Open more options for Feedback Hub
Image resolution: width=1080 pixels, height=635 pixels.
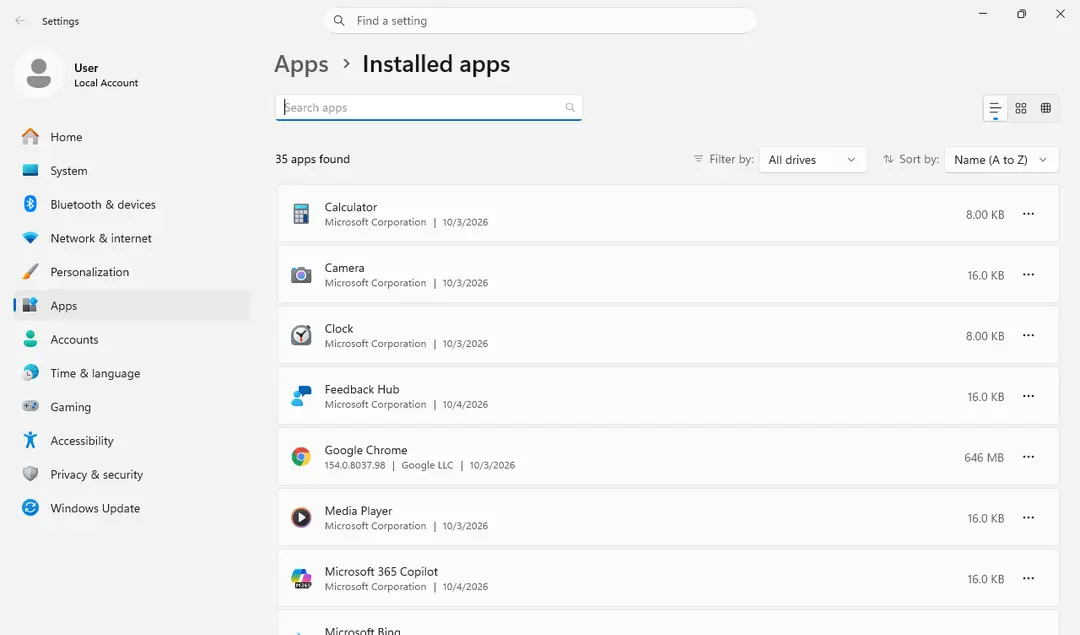[x=1028, y=396]
